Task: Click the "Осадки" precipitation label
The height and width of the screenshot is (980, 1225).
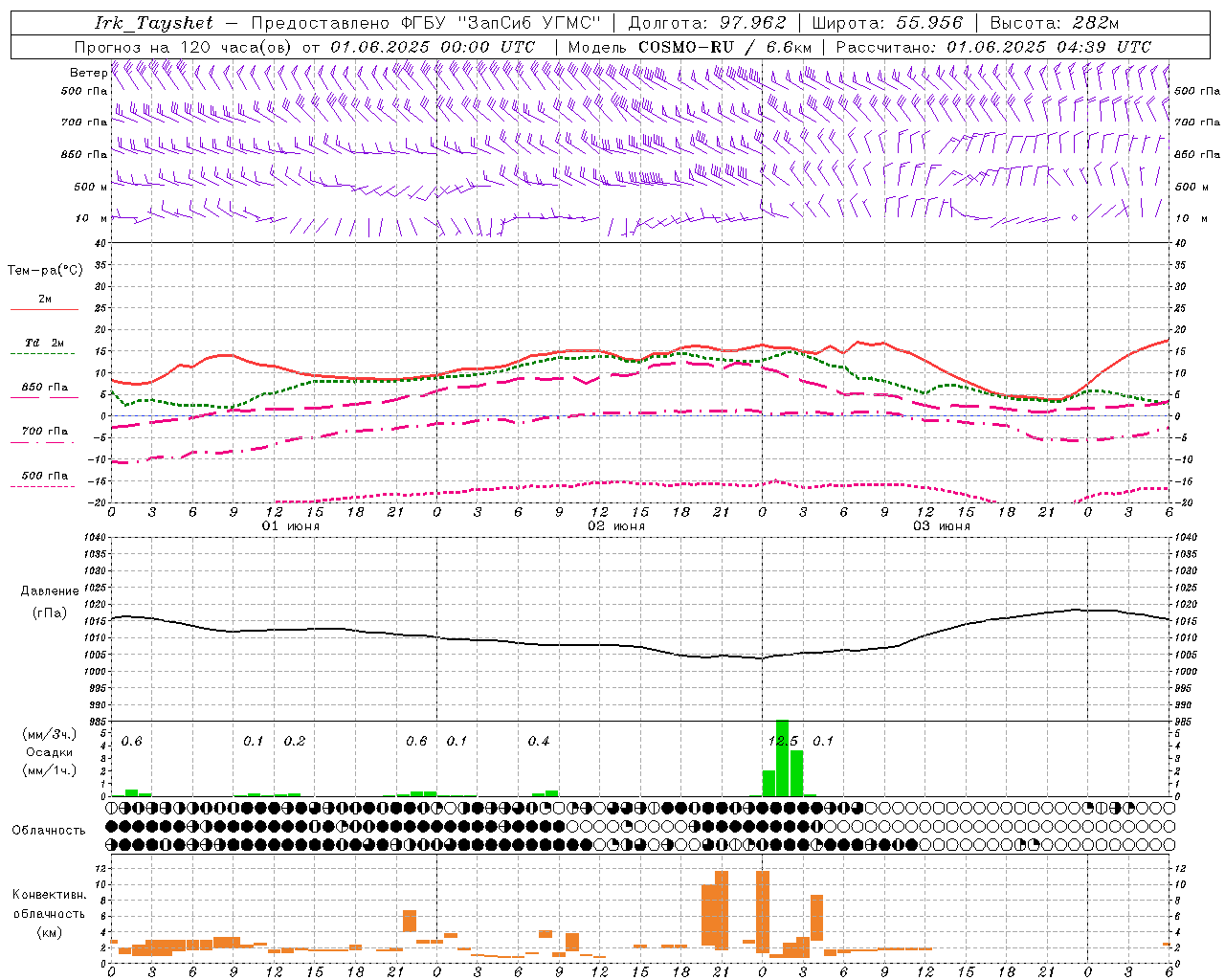Action: pyautogui.click(x=50, y=752)
